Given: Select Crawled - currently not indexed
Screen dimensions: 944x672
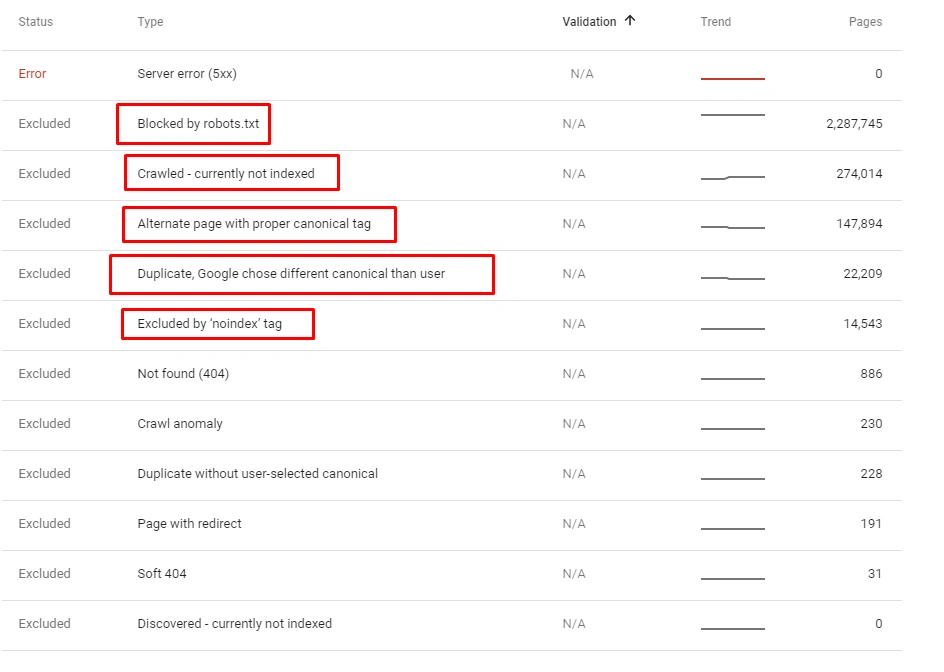Looking at the screenshot, I should [226, 174].
